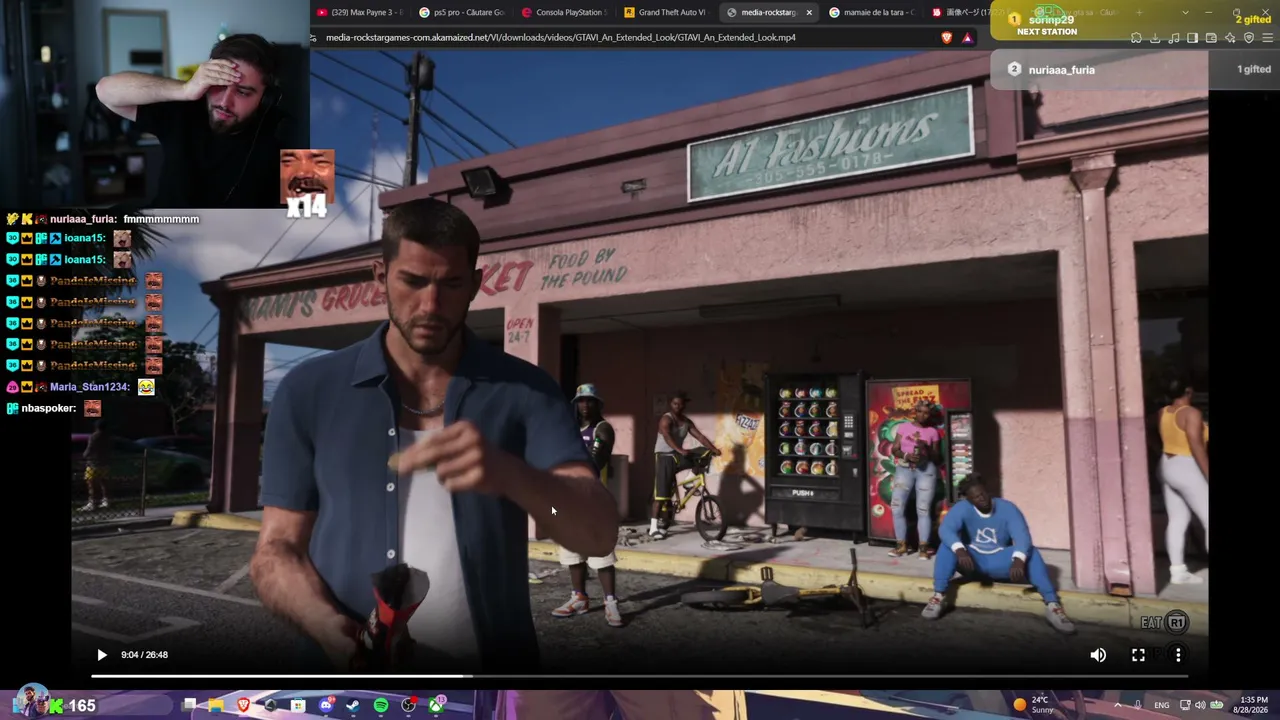Open Microsoft Store from the taskbar
This screenshot has width=1280, height=720.
click(298, 705)
